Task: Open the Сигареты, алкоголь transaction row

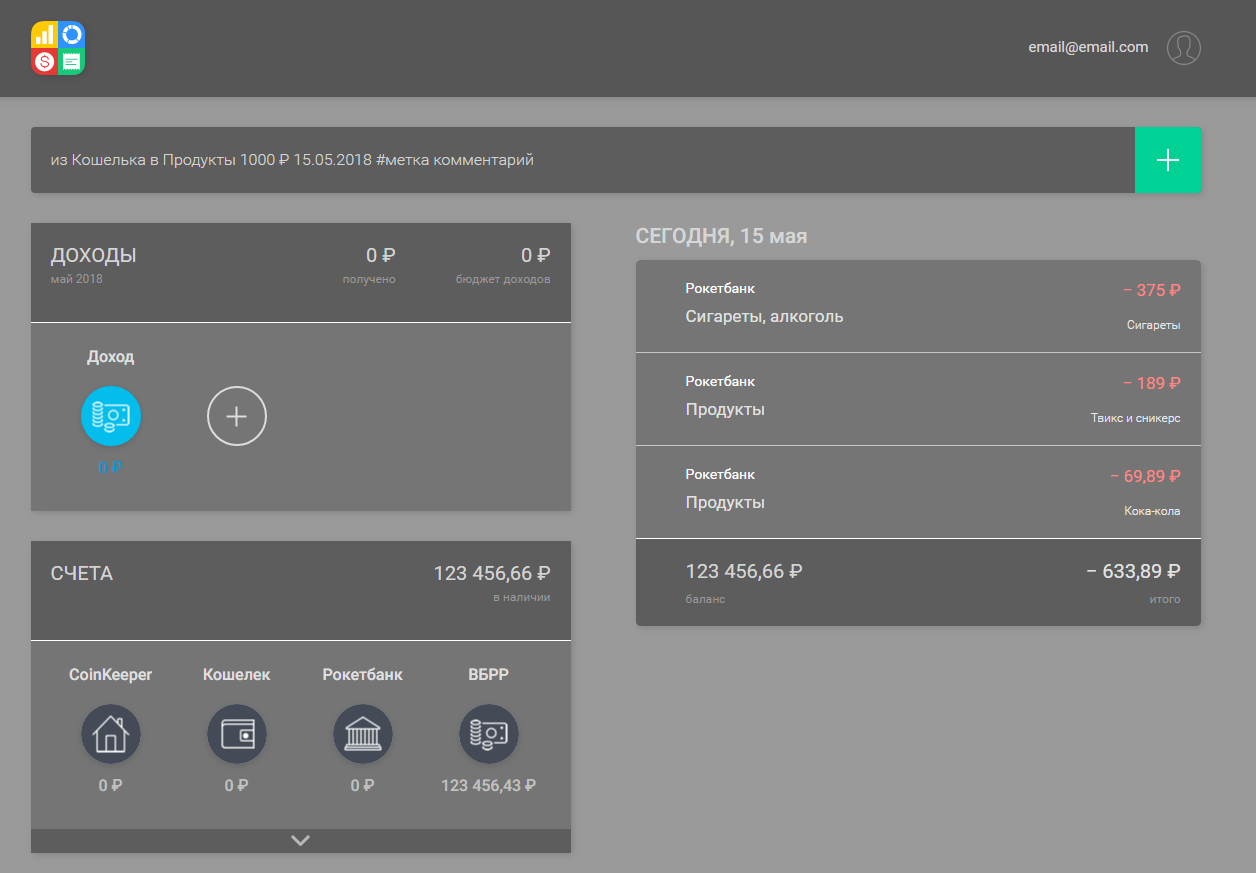Action: [918, 306]
